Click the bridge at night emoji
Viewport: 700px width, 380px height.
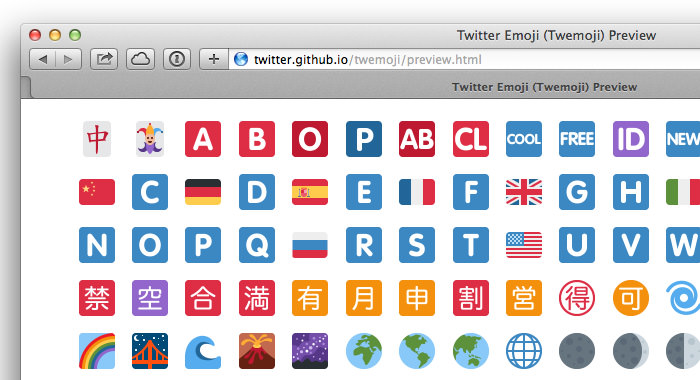[x=150, y=351]
